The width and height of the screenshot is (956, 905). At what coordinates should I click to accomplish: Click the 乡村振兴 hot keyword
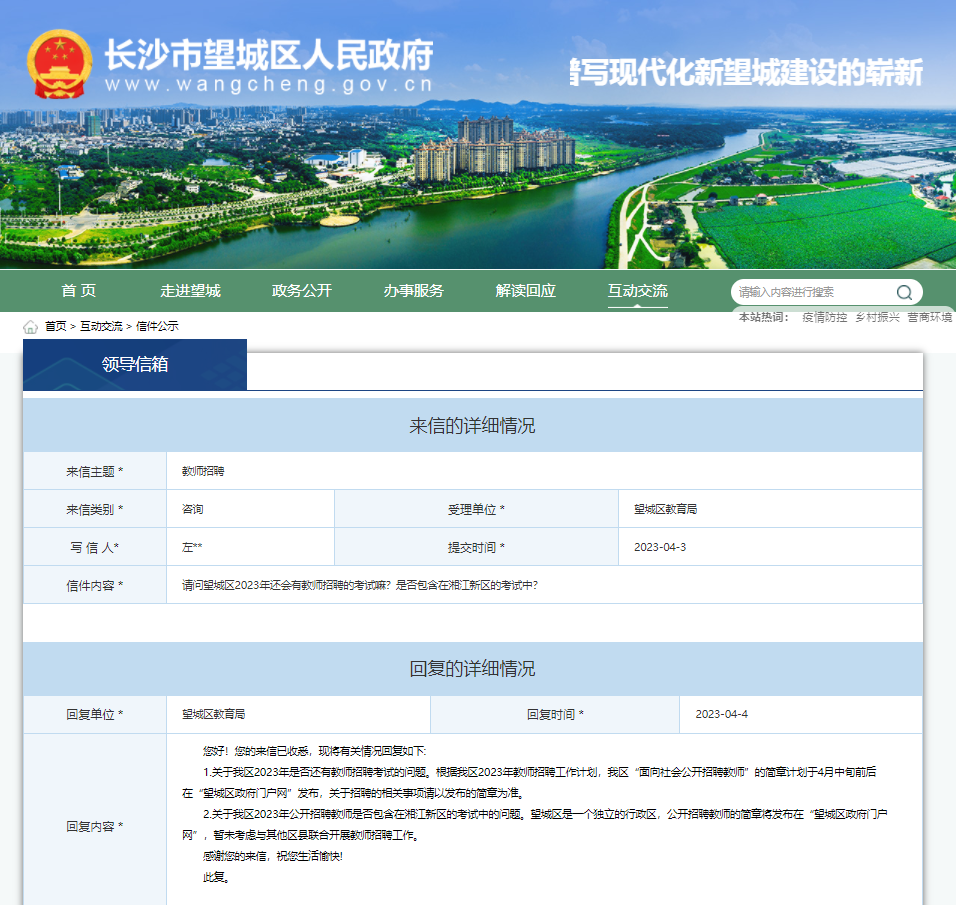click(x=877, y=317)
